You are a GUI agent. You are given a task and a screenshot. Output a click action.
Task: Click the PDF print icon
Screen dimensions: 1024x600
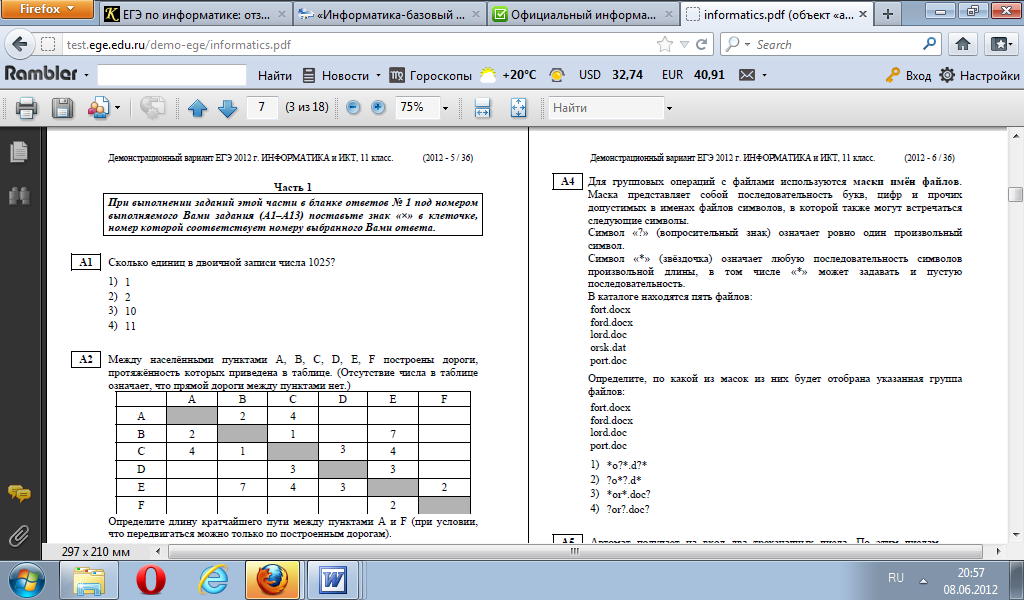26,107
